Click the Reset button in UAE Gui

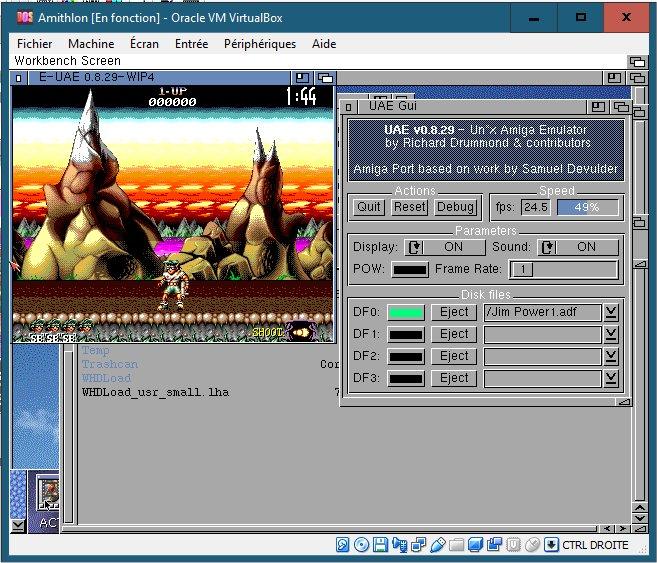click(409, 207)
